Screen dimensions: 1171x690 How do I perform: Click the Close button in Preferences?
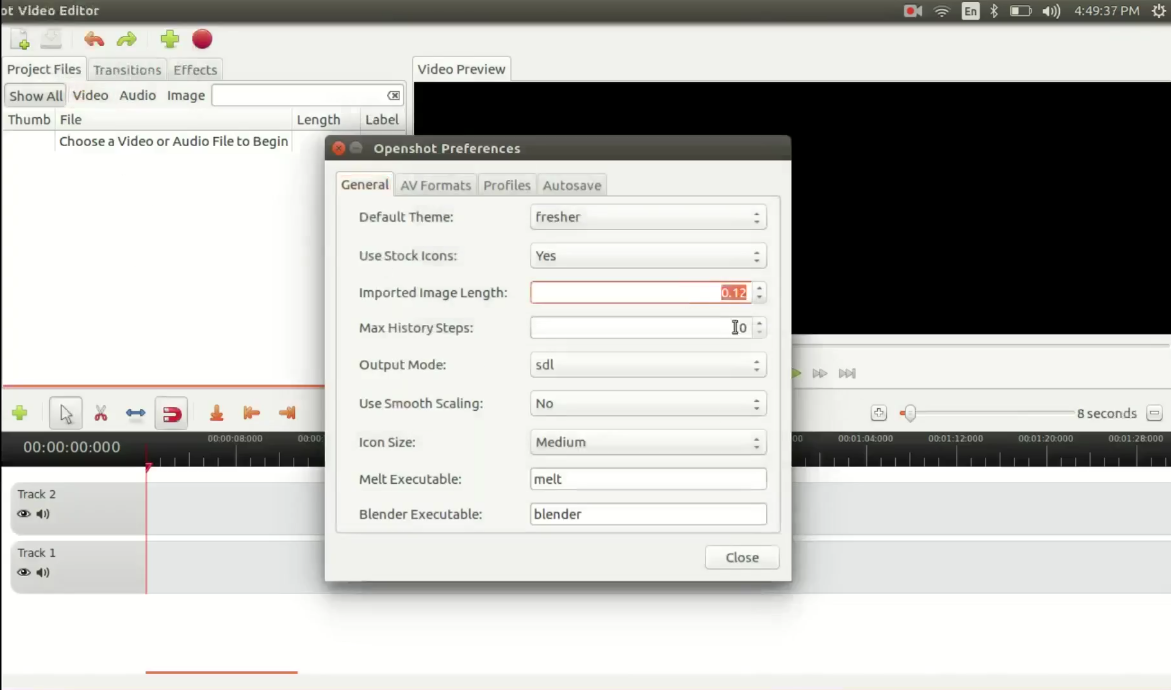pyautogui.click(x=742, y=558)
